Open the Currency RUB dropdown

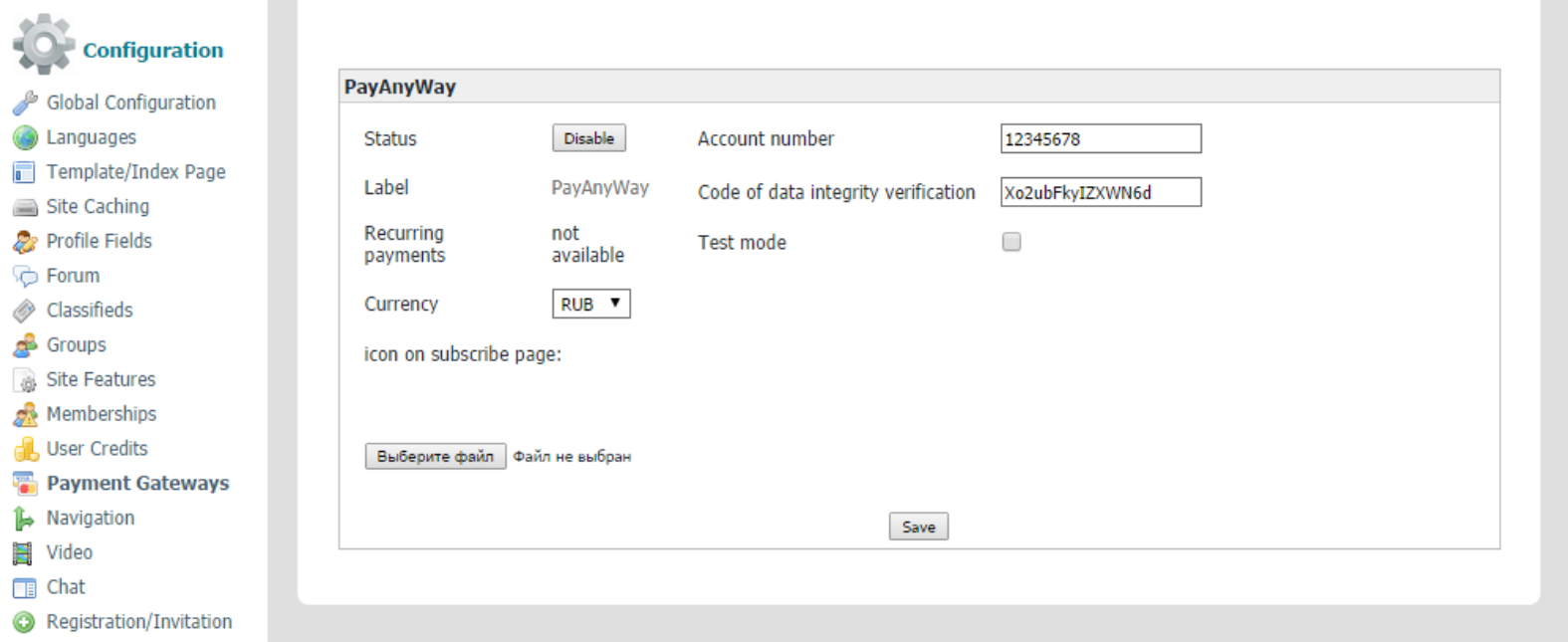[x=591, y=304]
